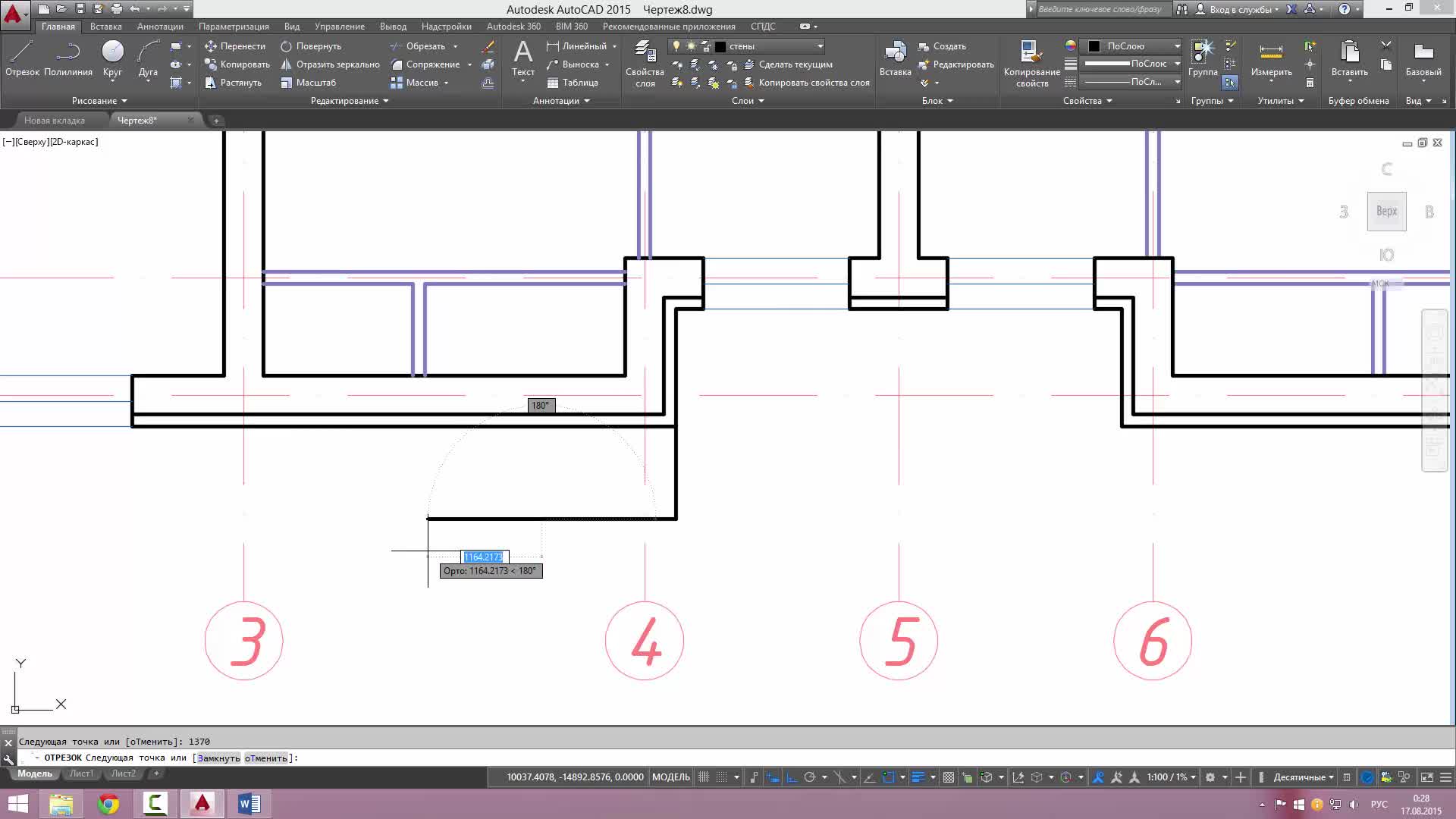The height and width of the screenshot is (819, 1456).
Task: Open Свойства слоя (Layer Properties)
Action: [x=645, y=64]
